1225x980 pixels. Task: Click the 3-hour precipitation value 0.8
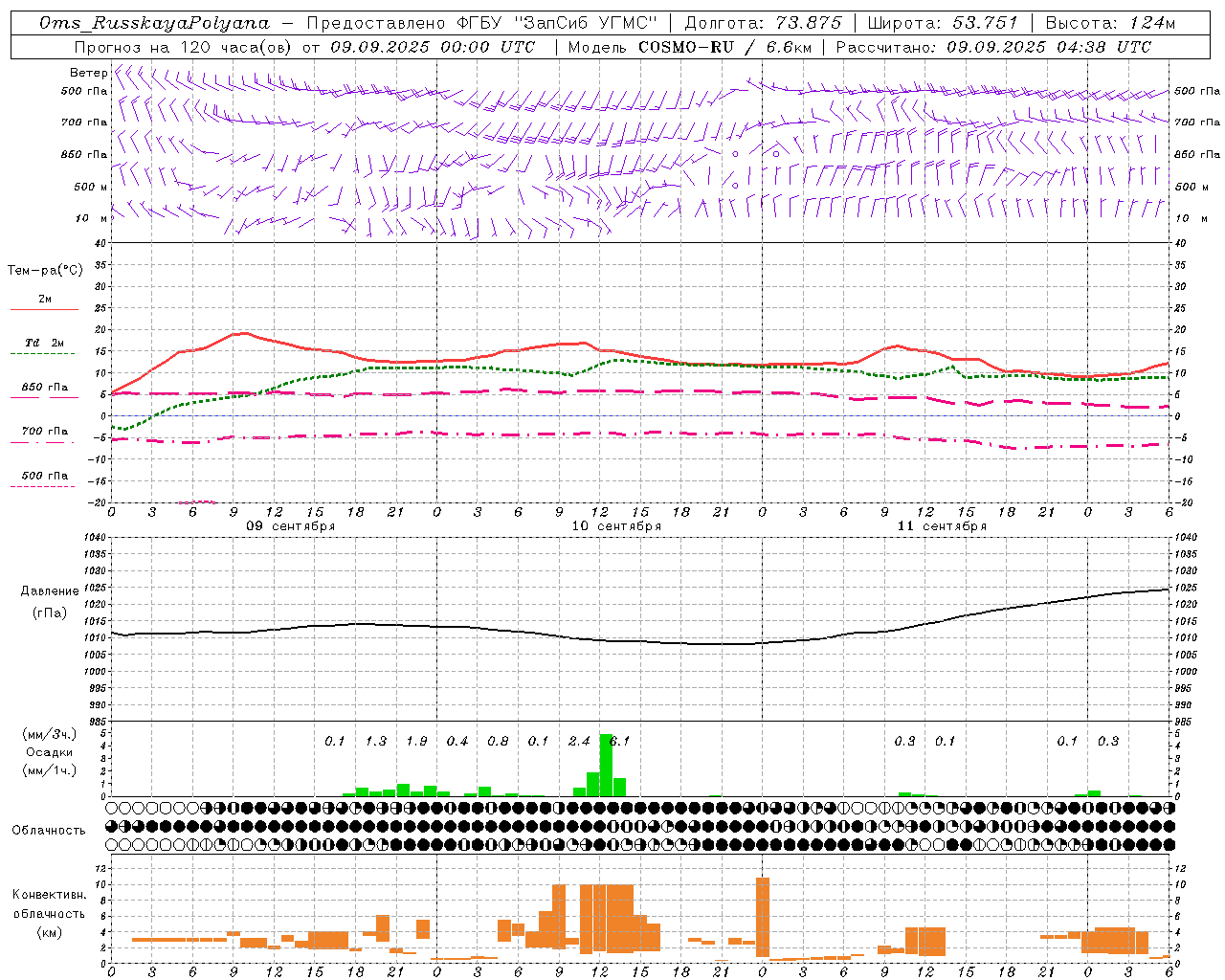pos(498,742)
